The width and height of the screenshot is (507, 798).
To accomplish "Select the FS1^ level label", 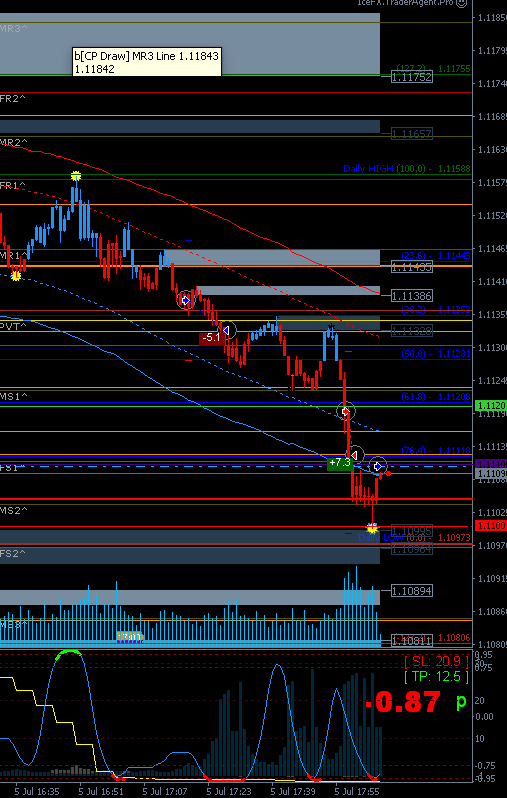I will 13,467.
